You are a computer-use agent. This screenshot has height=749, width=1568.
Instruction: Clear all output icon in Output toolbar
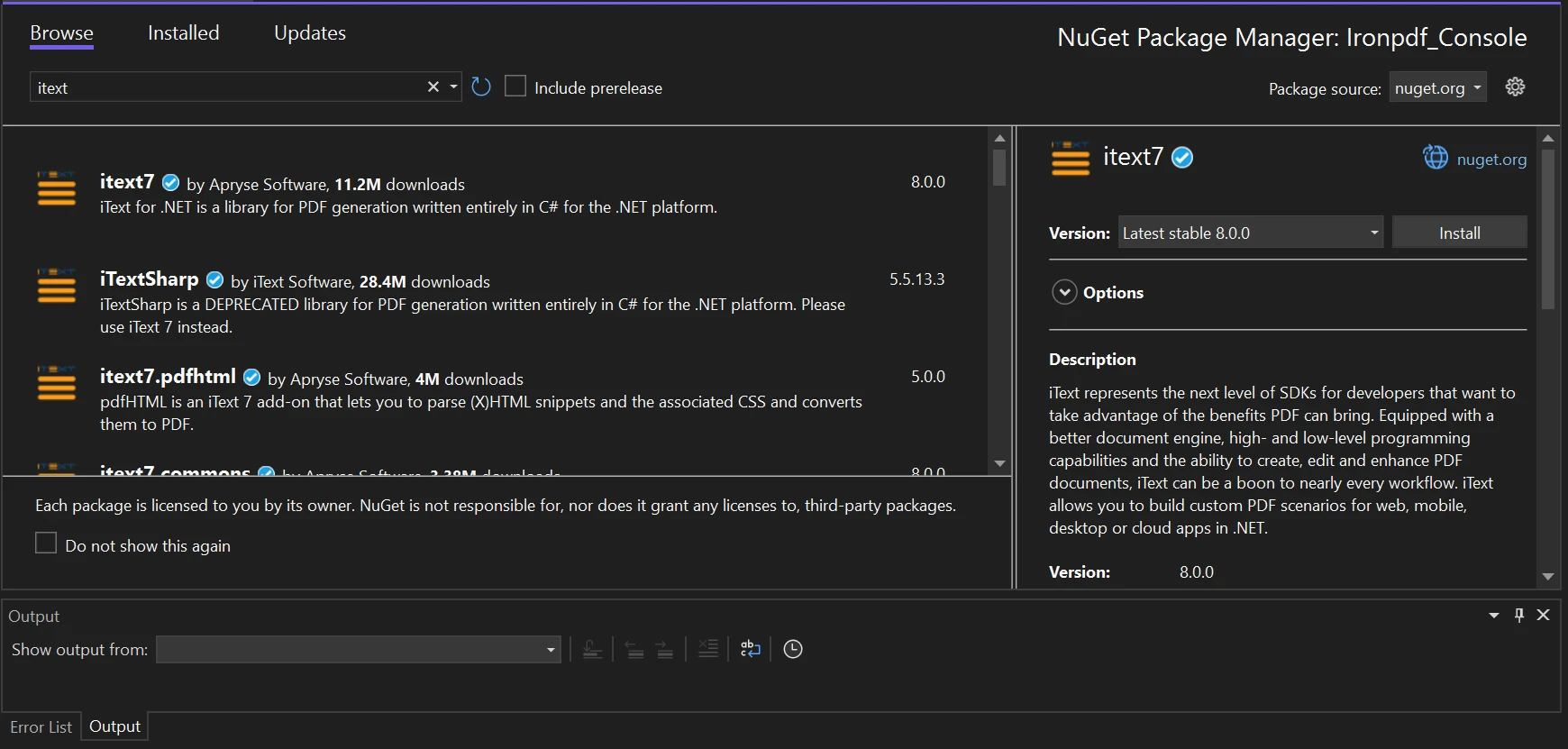[x=708, y=649]
